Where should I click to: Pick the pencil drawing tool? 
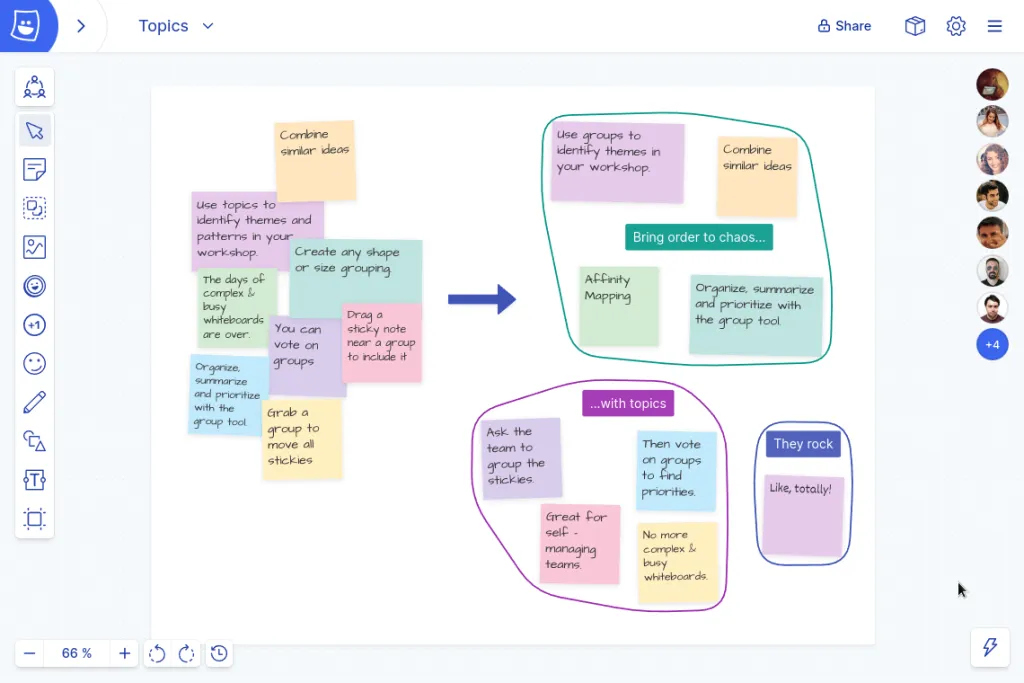point(35,403)
